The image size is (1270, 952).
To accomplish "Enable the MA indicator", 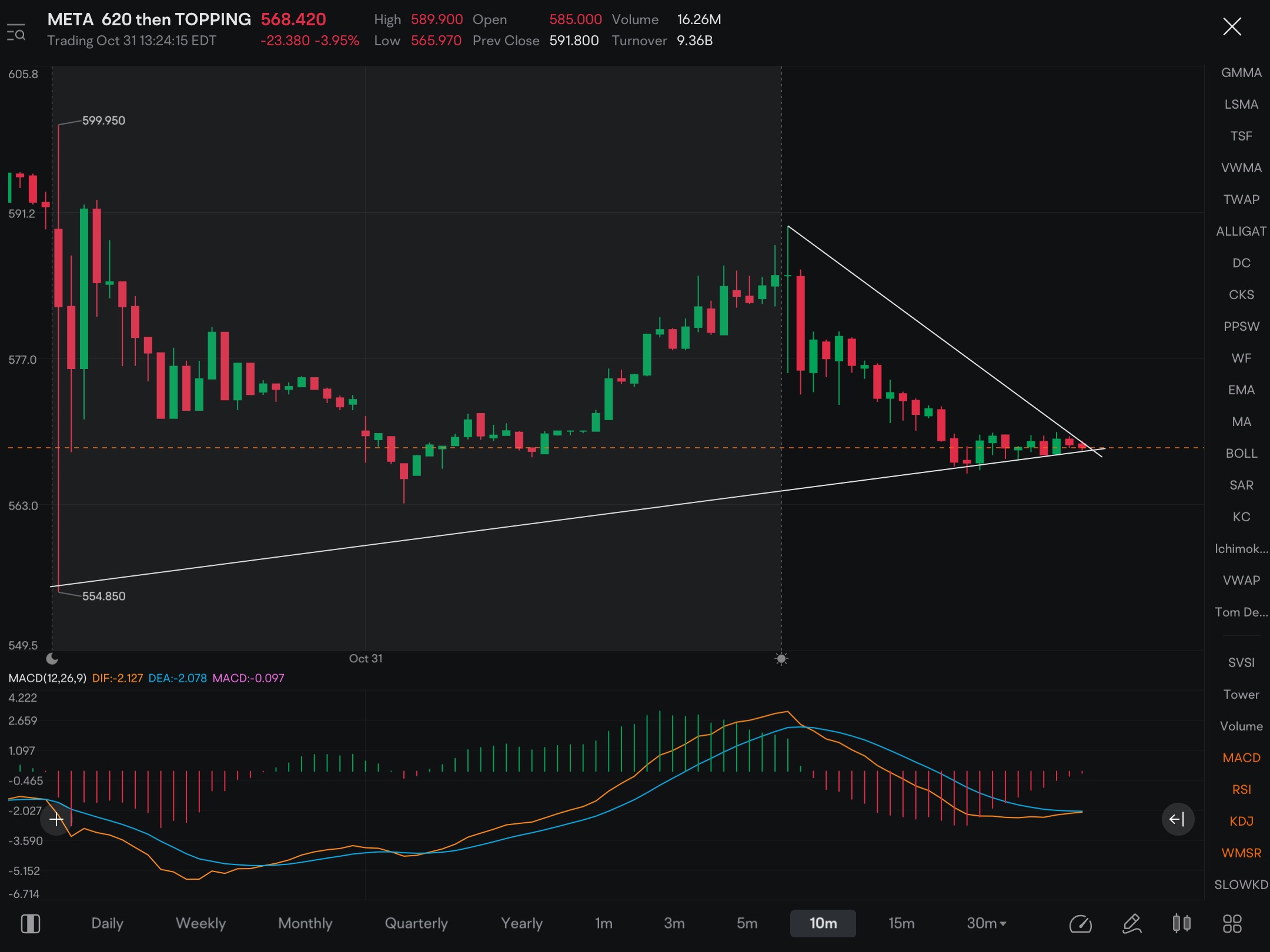I will click(x=1241, y=422).
